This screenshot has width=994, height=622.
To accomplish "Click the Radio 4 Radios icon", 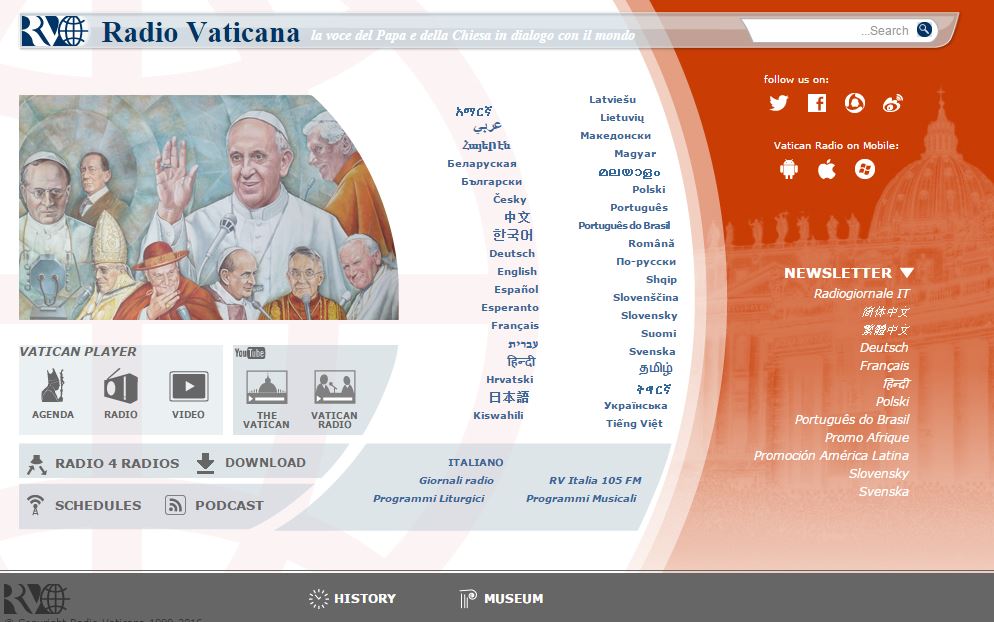I will coord(37,464).
